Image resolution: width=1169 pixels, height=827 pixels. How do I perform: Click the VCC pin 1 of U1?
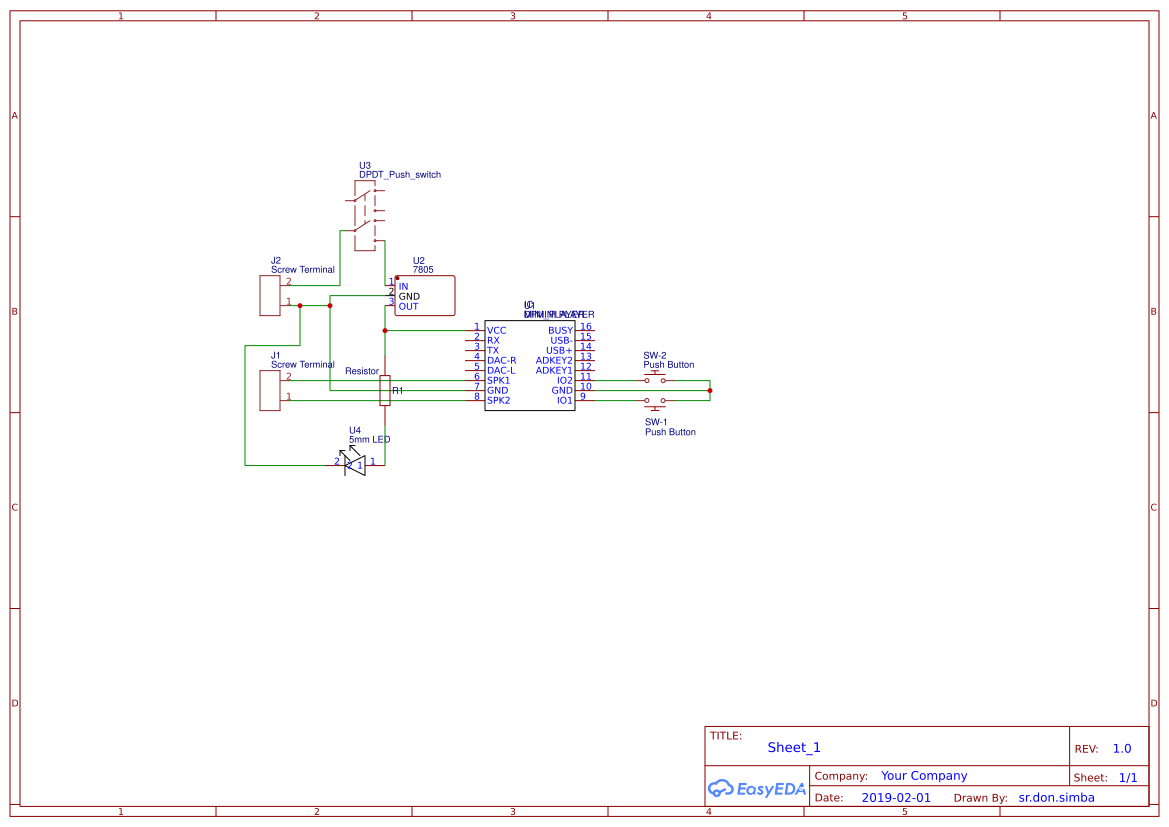[478, 329]
